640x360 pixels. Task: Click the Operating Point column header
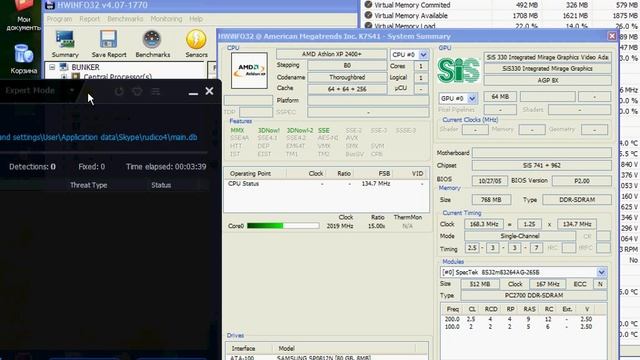tap(250, 173)
